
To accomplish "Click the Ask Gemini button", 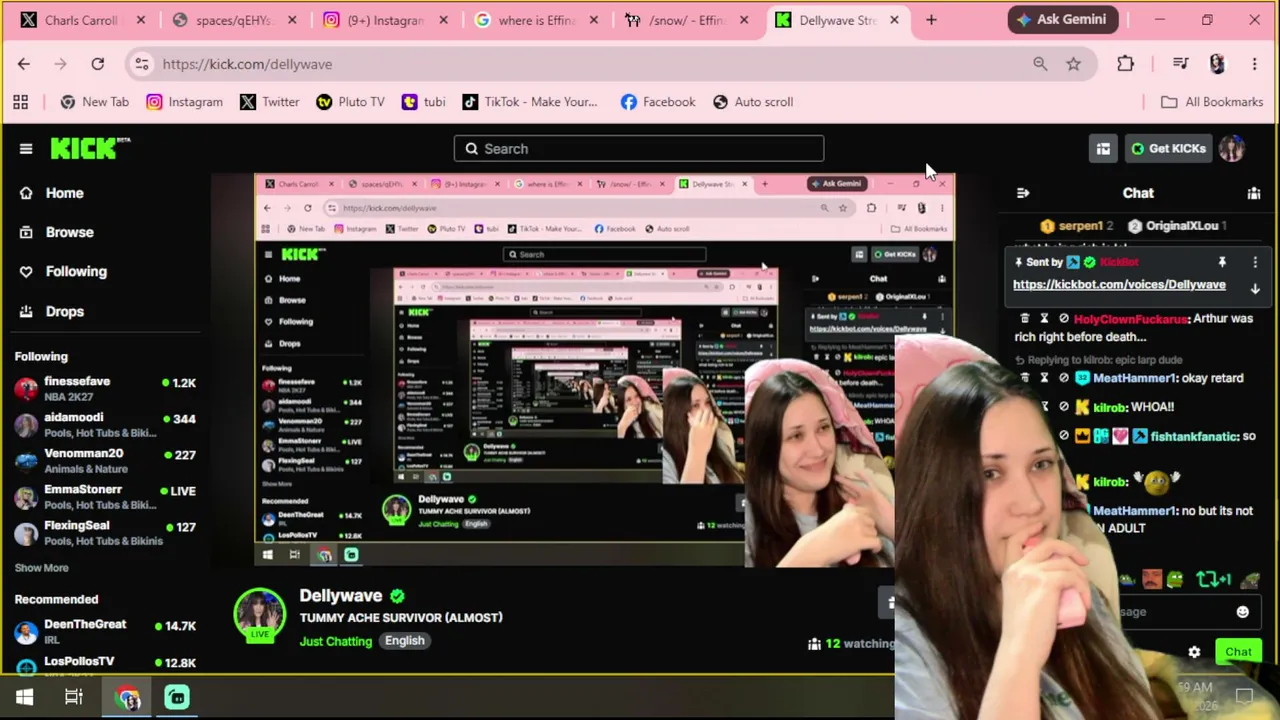I will 1062,19.
